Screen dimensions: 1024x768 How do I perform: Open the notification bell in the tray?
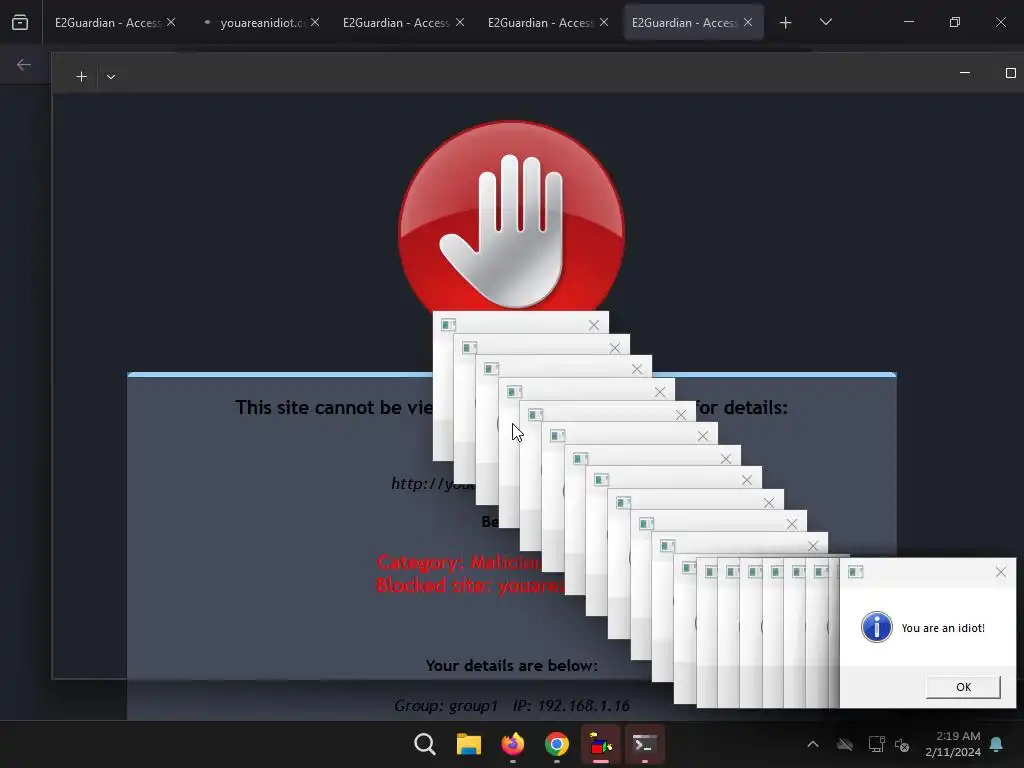[997, 744]
